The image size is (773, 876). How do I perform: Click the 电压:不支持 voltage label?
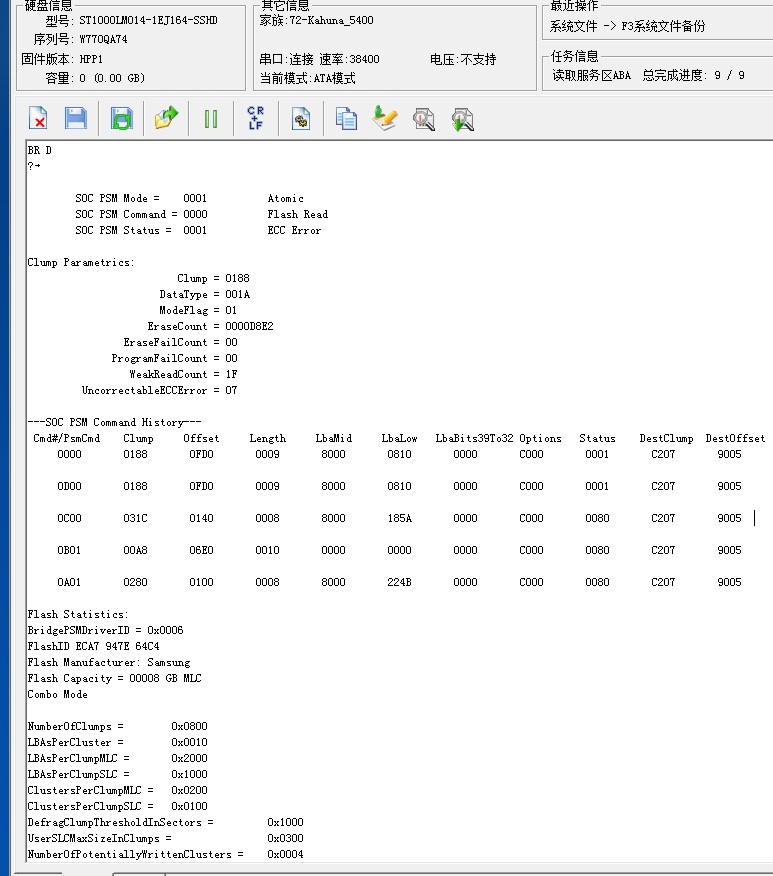tap(463, 59)
